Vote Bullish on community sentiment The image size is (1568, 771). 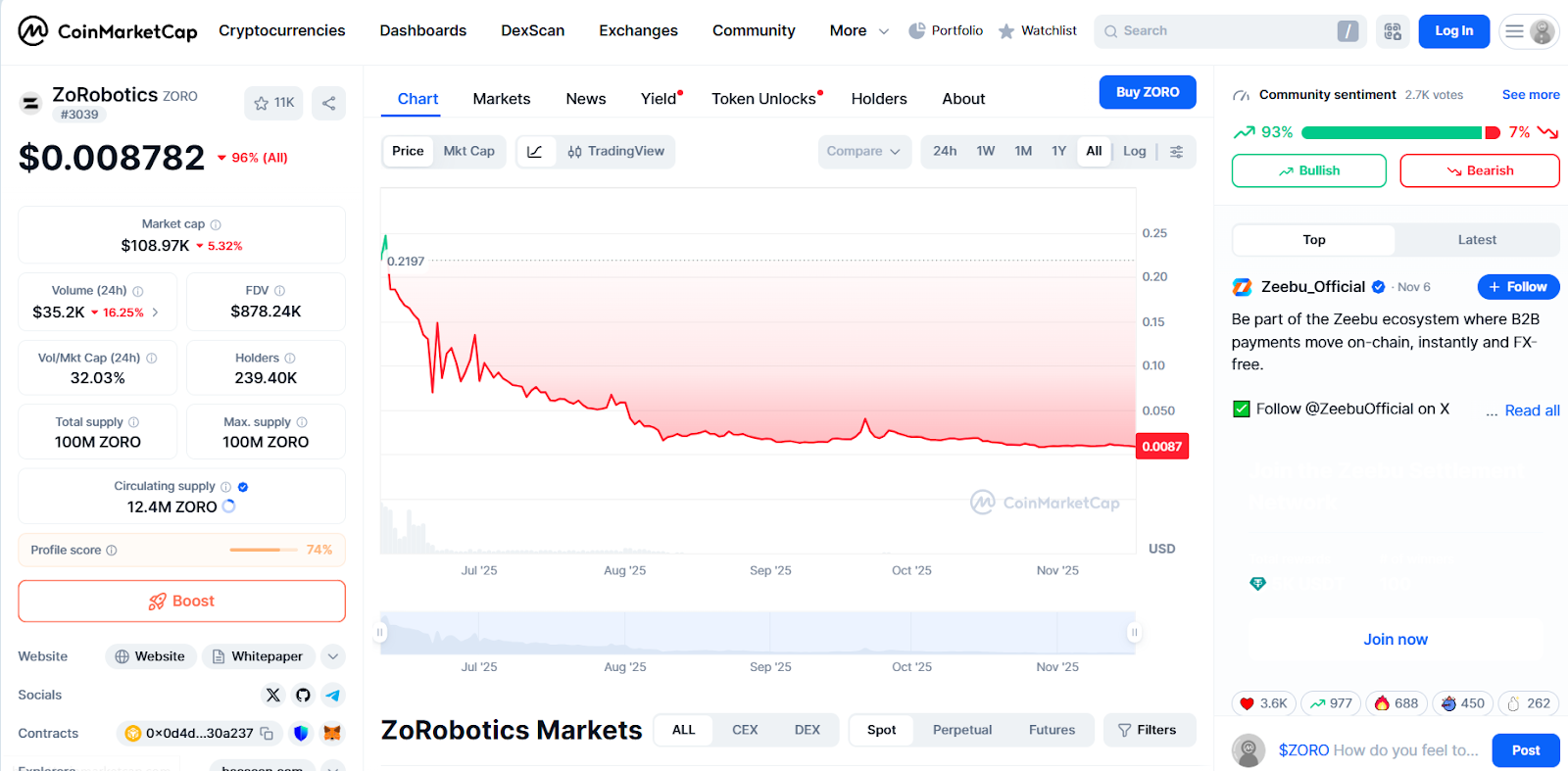[1308, 170]
